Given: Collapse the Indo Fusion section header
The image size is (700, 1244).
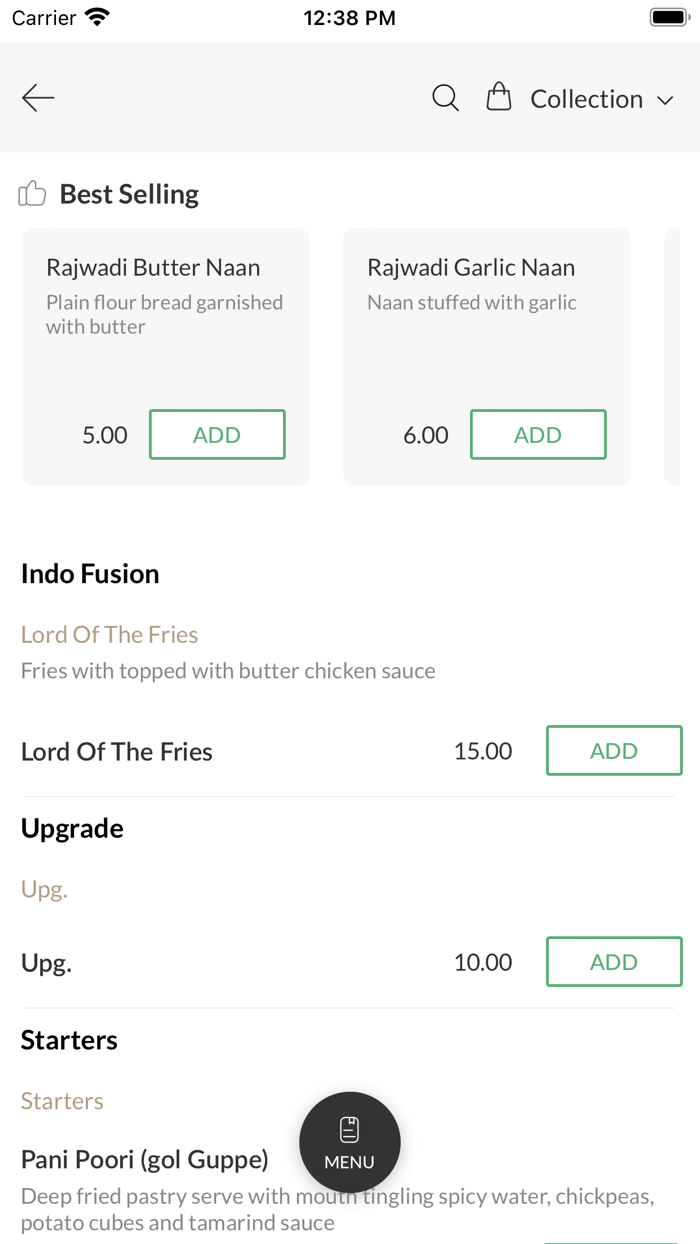Looking at the screenshot, I should (x=90, y=573).
